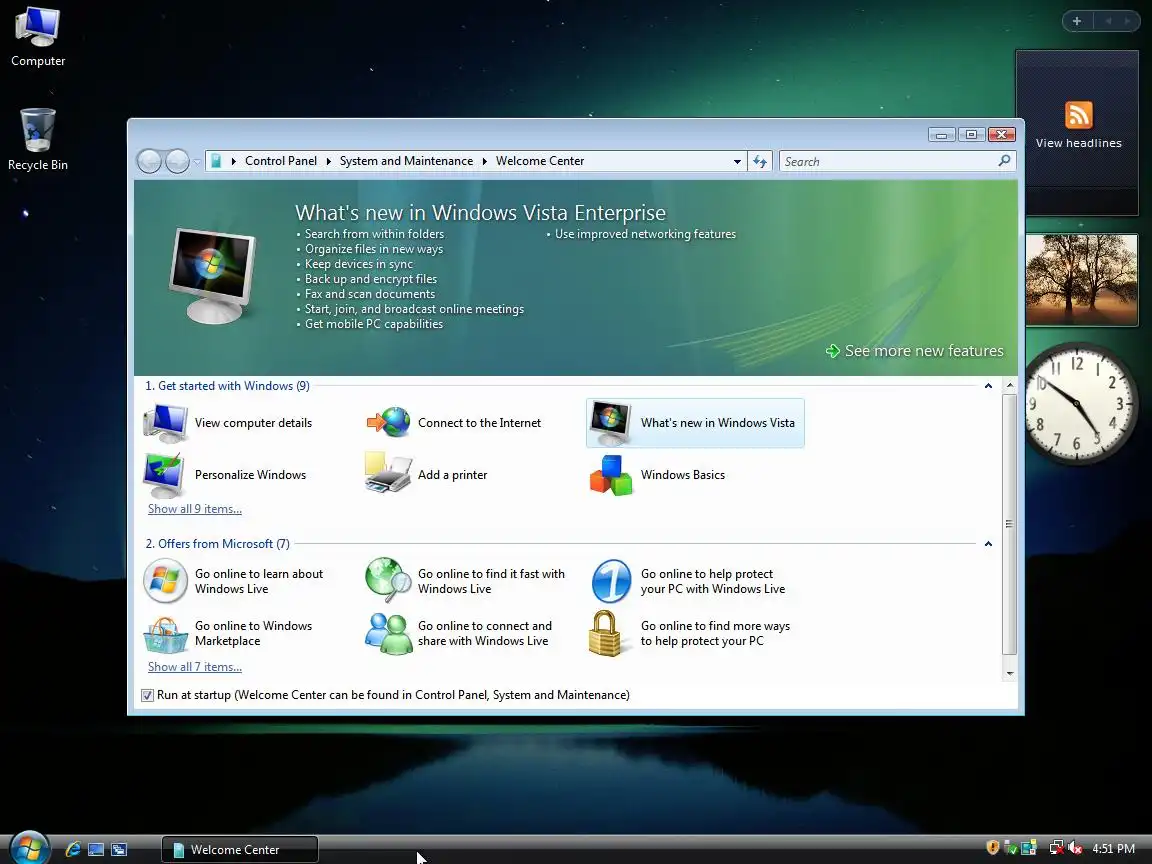
Task: Click the Back navigation button
Action: click(149, 161)
